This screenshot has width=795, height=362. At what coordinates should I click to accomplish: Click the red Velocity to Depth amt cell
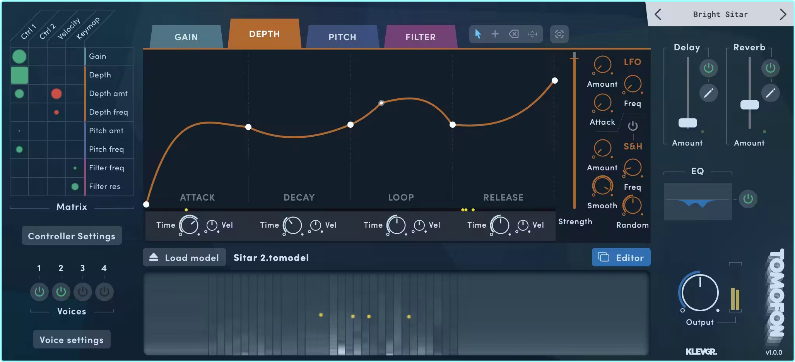(56, 93)
